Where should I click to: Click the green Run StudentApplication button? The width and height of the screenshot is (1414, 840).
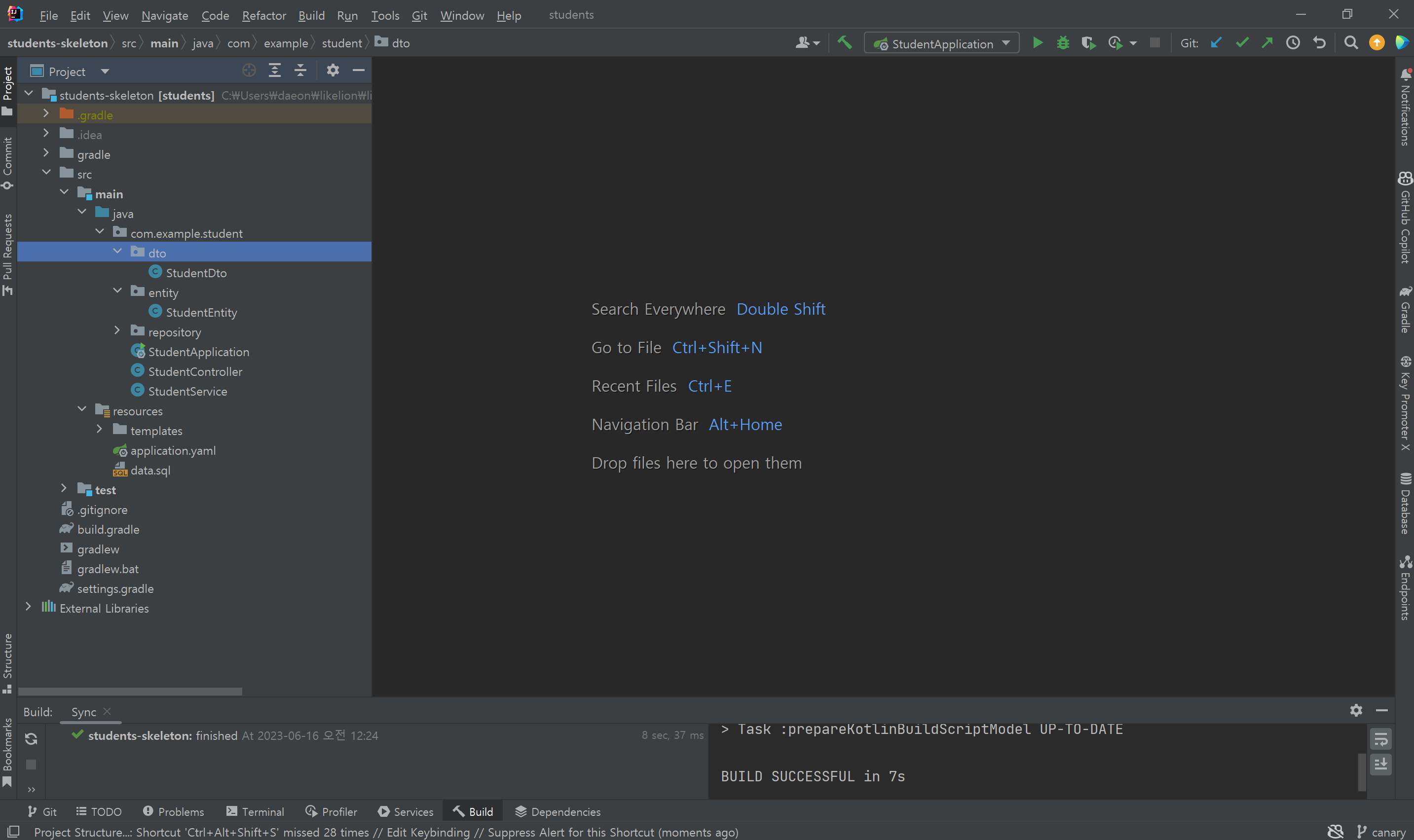pyautogui.click(x=1037, y=43)
